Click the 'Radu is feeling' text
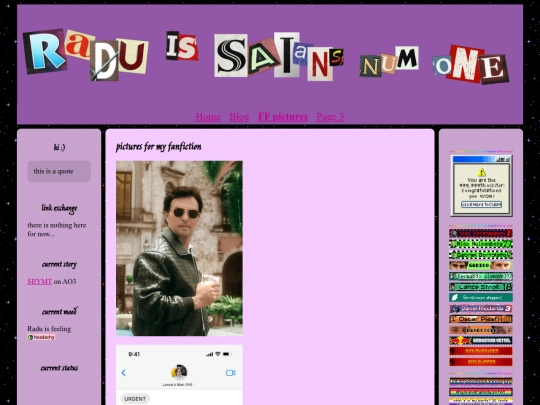This screenshot has height=405, width=540. 49,329
